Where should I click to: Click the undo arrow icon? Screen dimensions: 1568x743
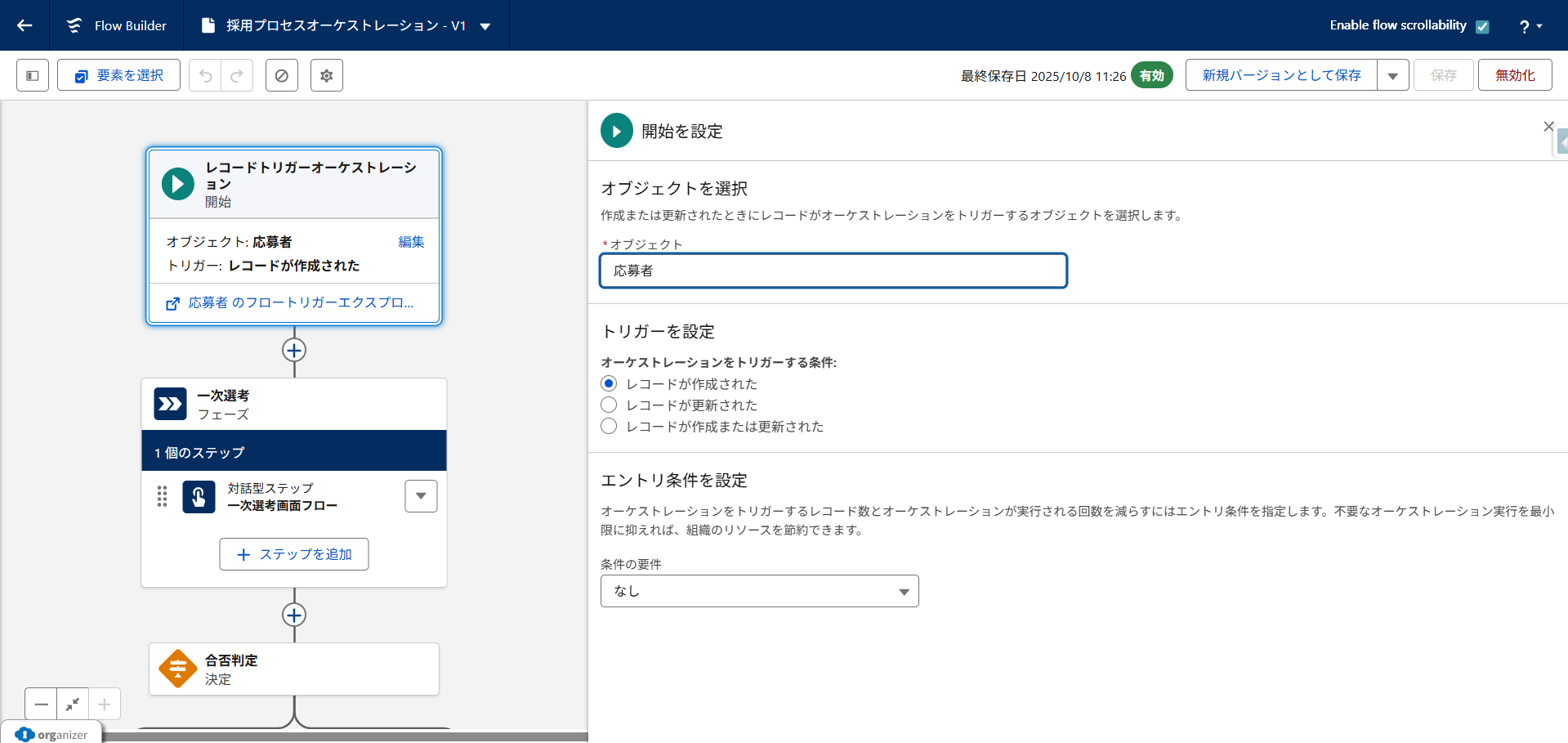(206, 75)
